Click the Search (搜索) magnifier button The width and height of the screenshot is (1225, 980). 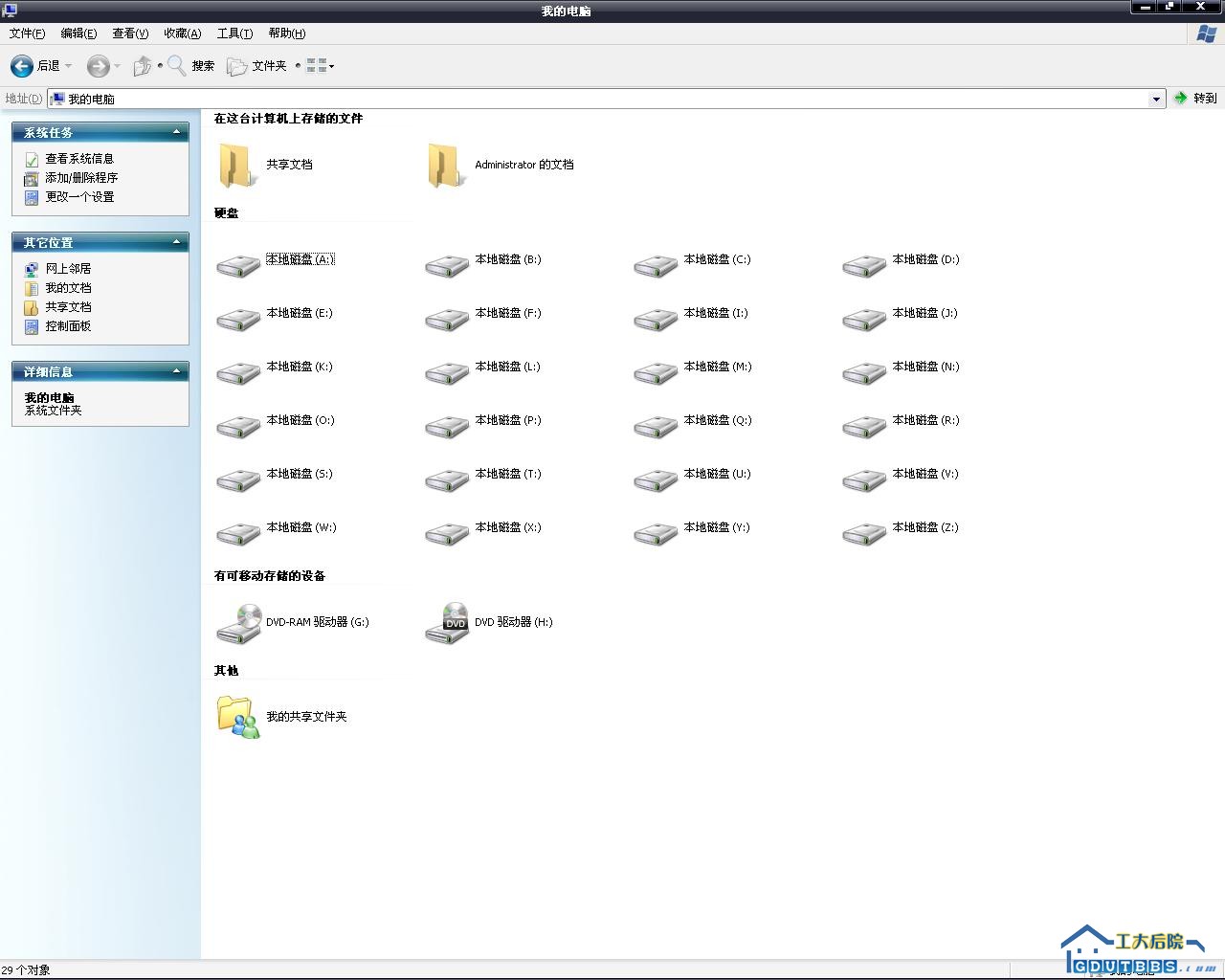point(190,66)
